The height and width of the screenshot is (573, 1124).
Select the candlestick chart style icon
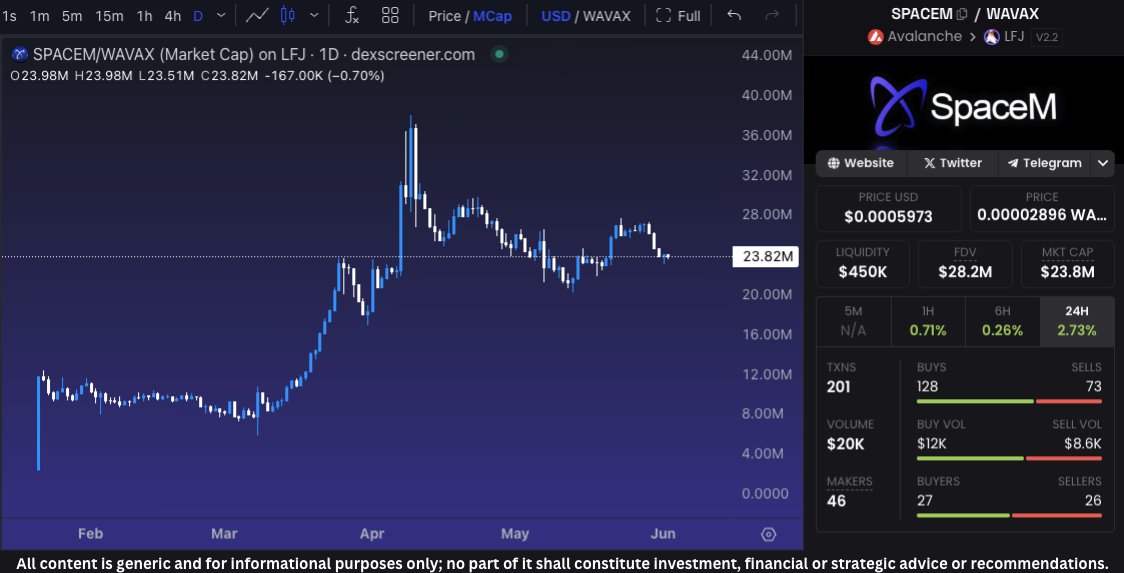pyautogui.click(x=287, y=15)
